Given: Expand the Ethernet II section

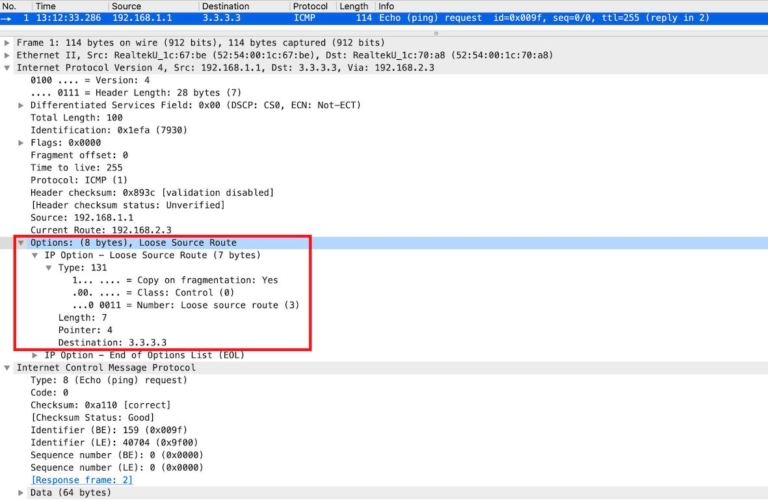Looking at the screenshot, I should pos(8,55).
